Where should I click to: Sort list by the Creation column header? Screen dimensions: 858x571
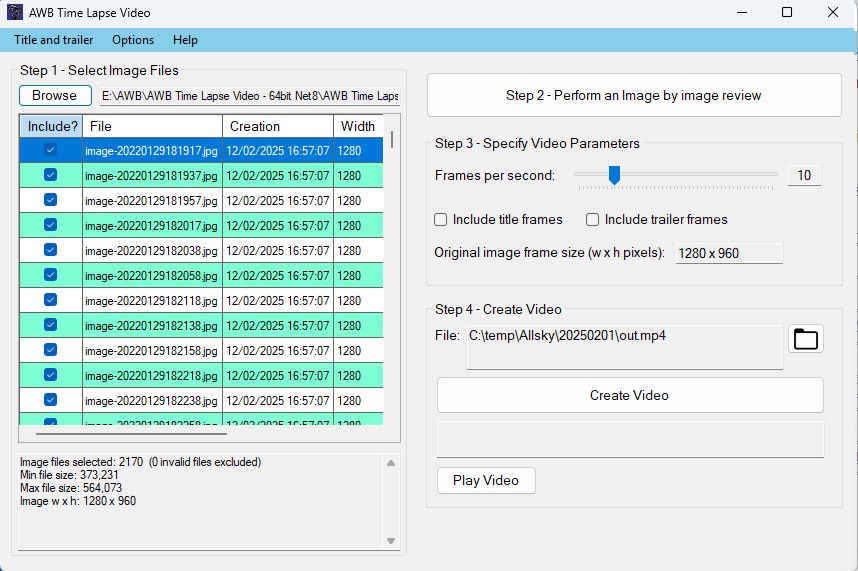(277, 127)
